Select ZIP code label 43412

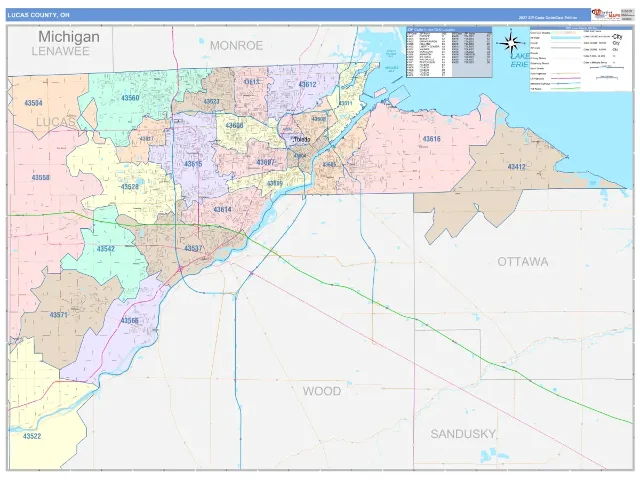coord(516,167)
